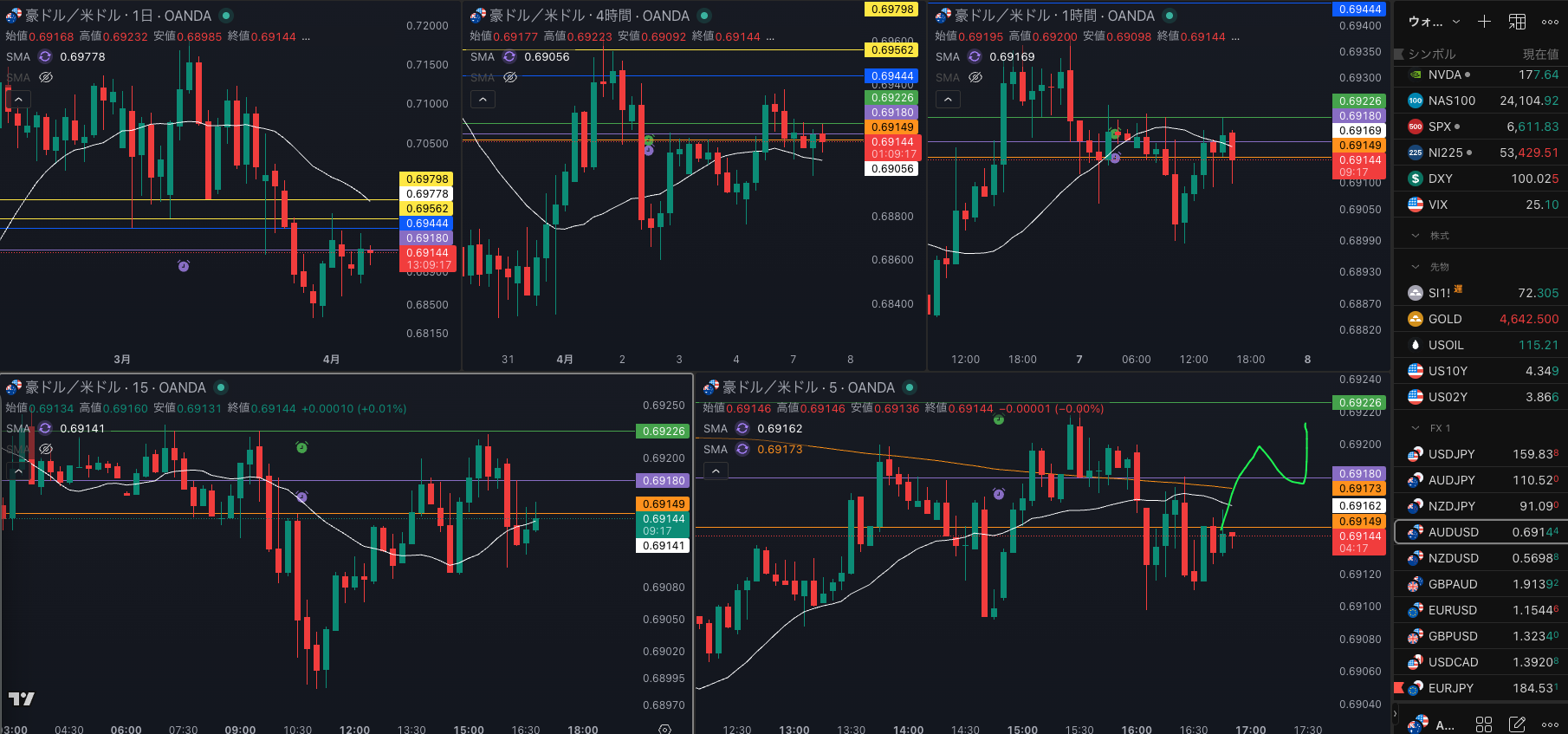Click the chart settings gear on 15-minute chart
Viewport: 1568px width, 734px height.
[x=664, y=729]
